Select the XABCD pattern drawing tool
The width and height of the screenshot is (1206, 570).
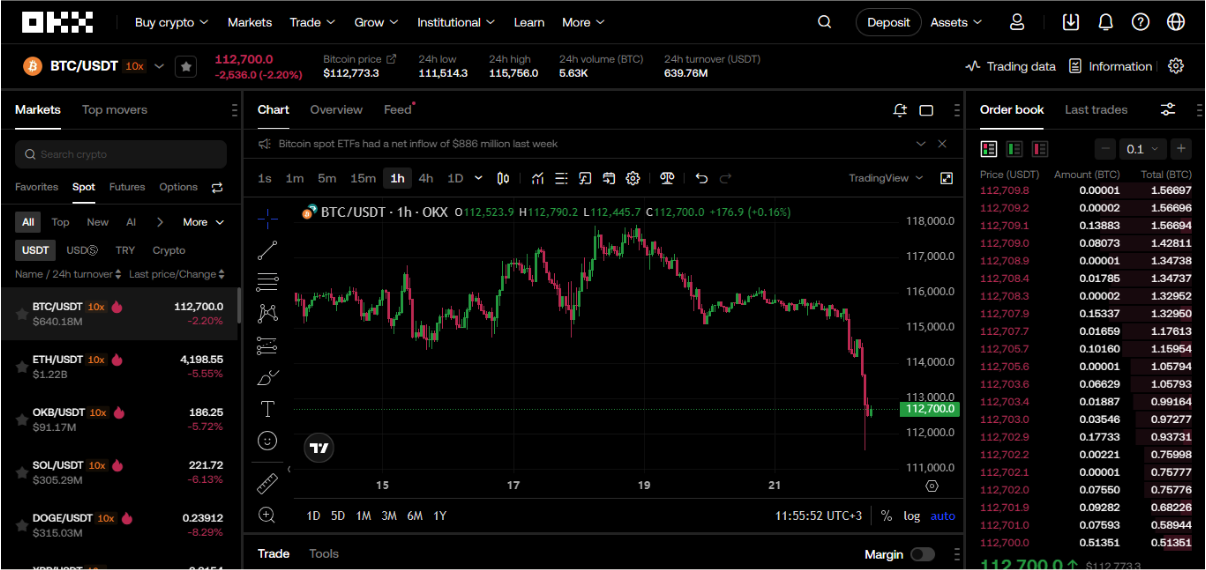coord(267,313)
